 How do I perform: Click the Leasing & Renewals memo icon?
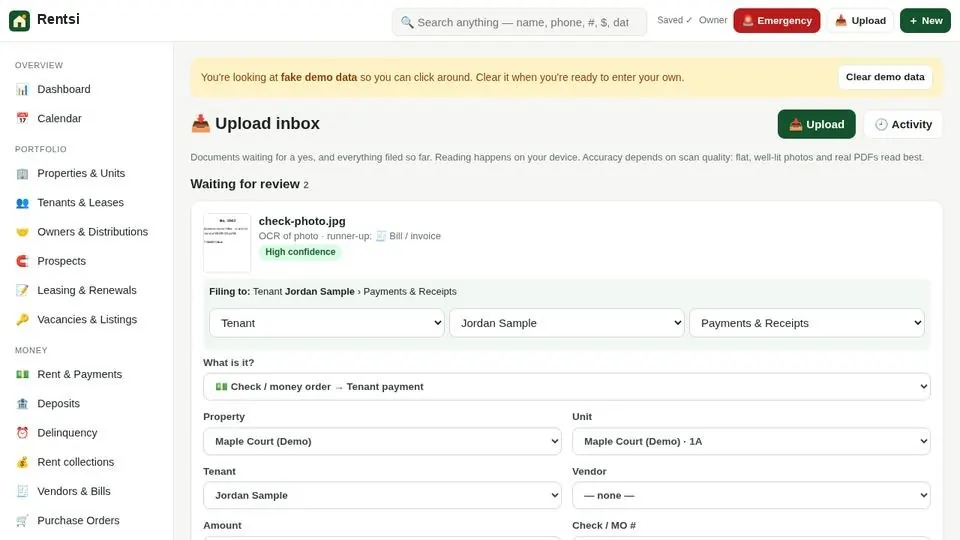tap(22, 290)
